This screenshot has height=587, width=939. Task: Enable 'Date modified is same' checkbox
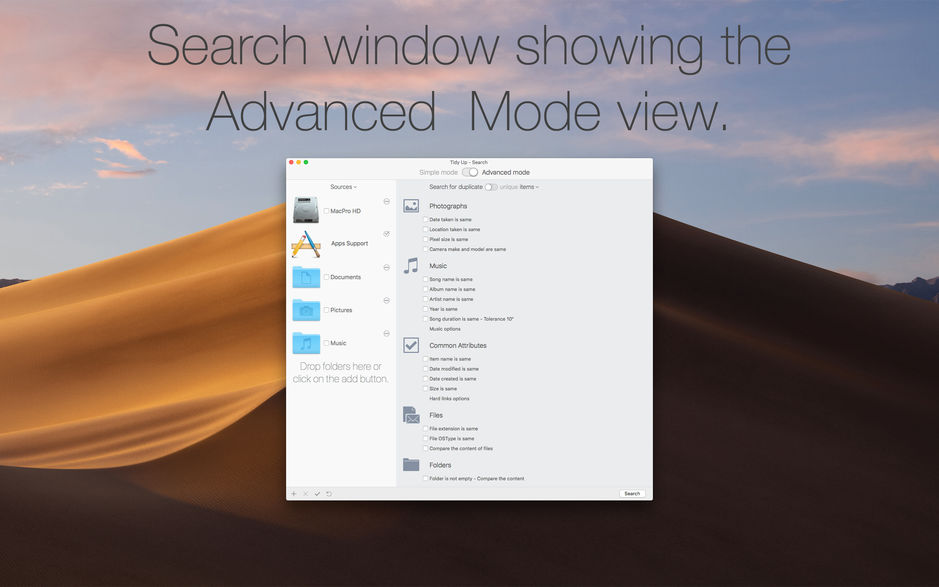[426, 368]
